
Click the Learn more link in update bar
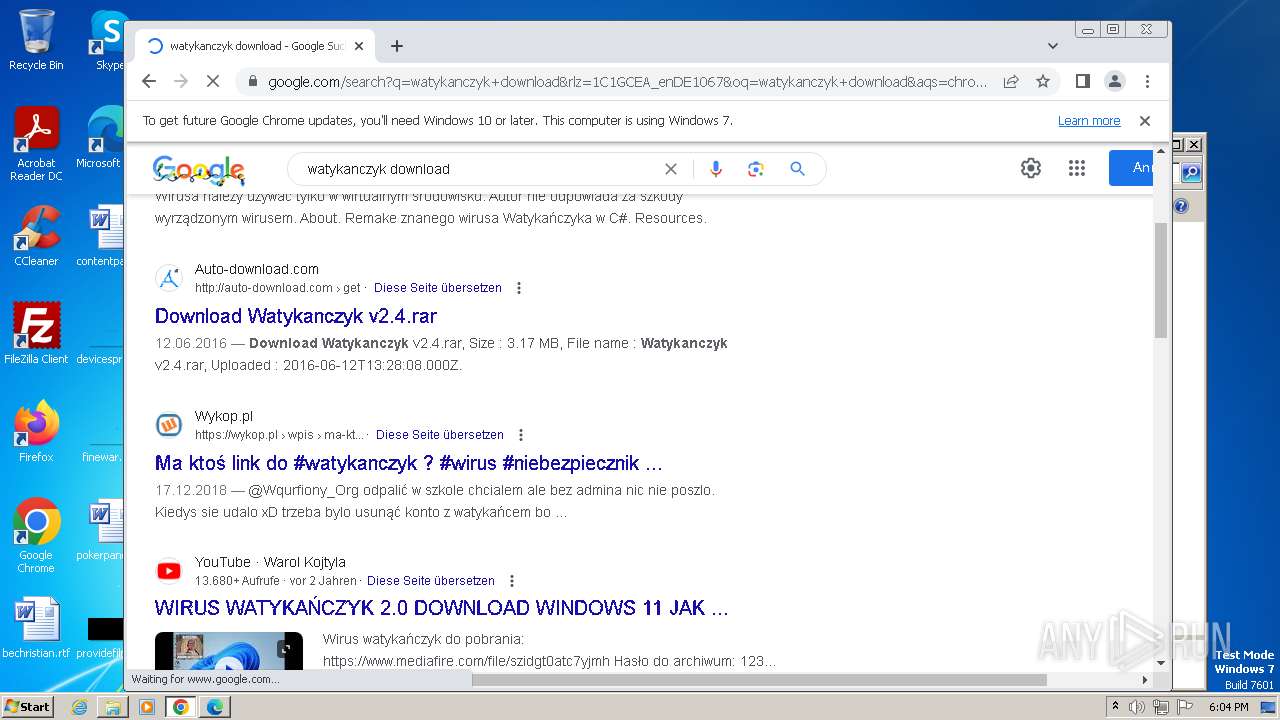point(1089,121)
